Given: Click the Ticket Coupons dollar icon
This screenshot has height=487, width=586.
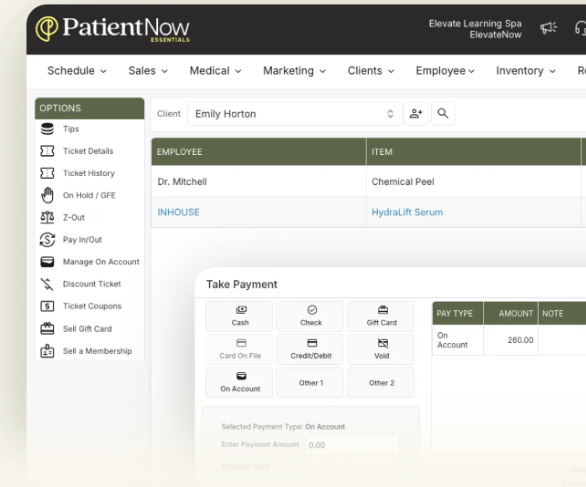Looking at the screenshot, I should (x=47, y=306).
